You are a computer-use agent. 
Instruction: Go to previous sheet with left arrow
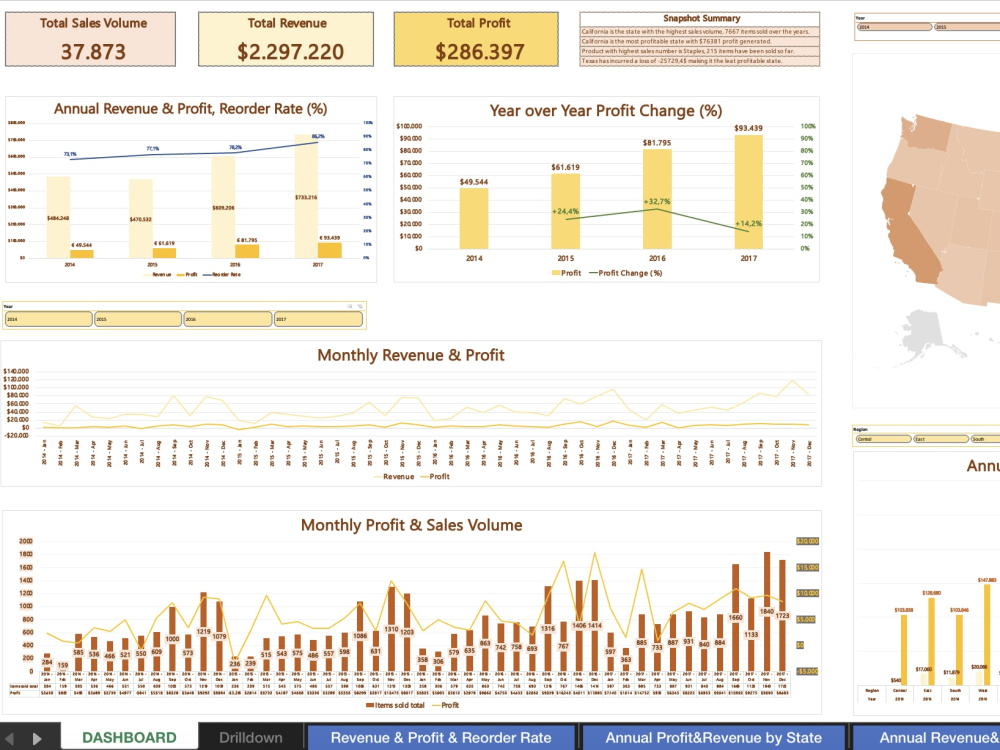(x=10, y=738)
